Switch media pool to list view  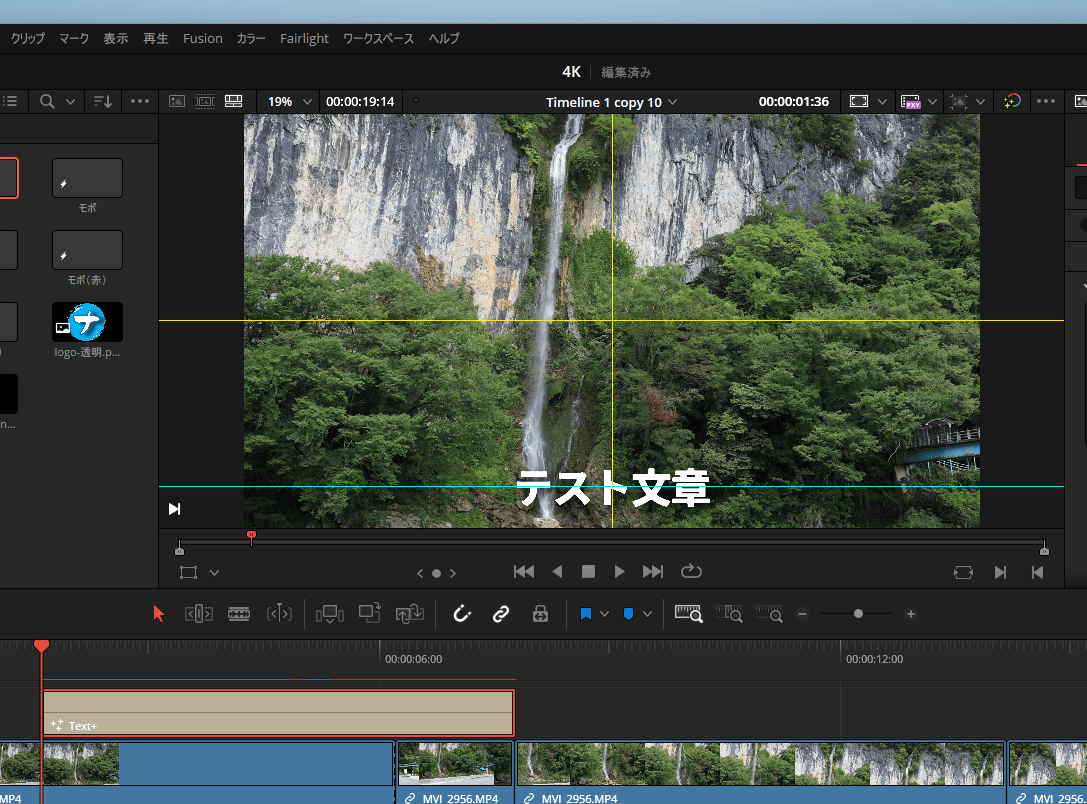point(10,101)
